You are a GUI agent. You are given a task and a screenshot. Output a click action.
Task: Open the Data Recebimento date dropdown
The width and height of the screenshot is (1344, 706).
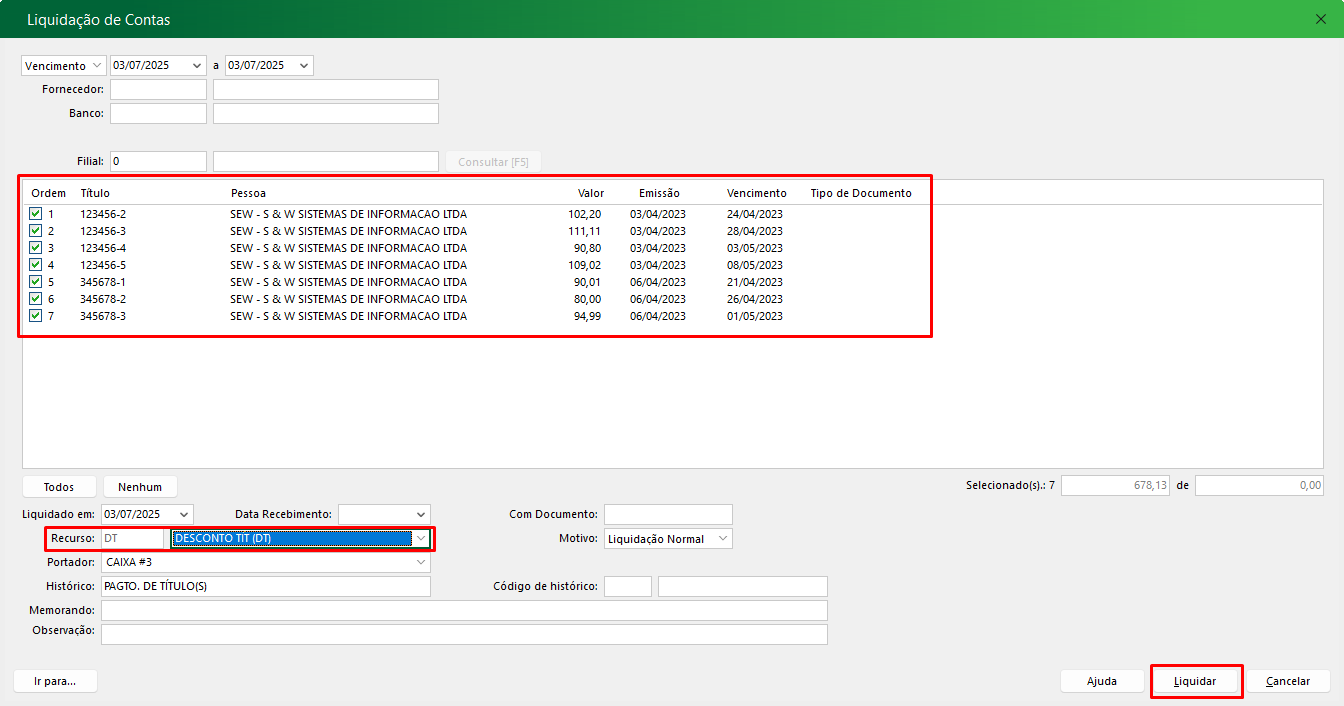(x=421, y=514)
